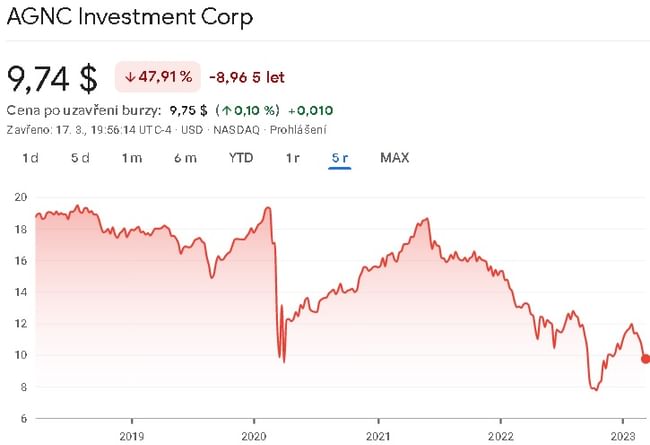
Task: Click the 2022 label on x-axis
Action: tap(500, 436)
